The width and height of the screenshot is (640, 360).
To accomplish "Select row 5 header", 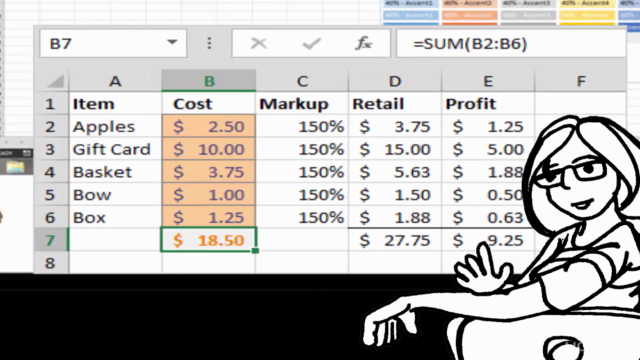I will pyautogui.click(x=51, y=195).
